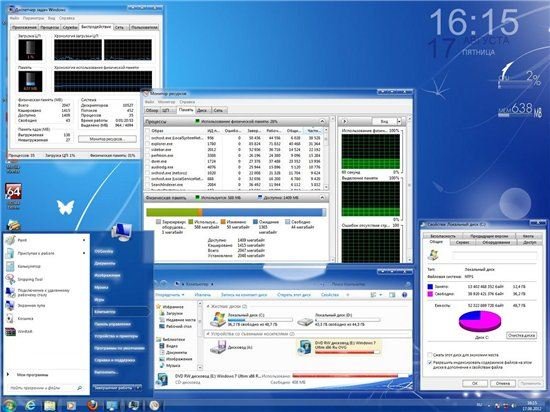Switch to Процессы tab in Task Manager
The image size is (550, 412).
pos(49,27)
